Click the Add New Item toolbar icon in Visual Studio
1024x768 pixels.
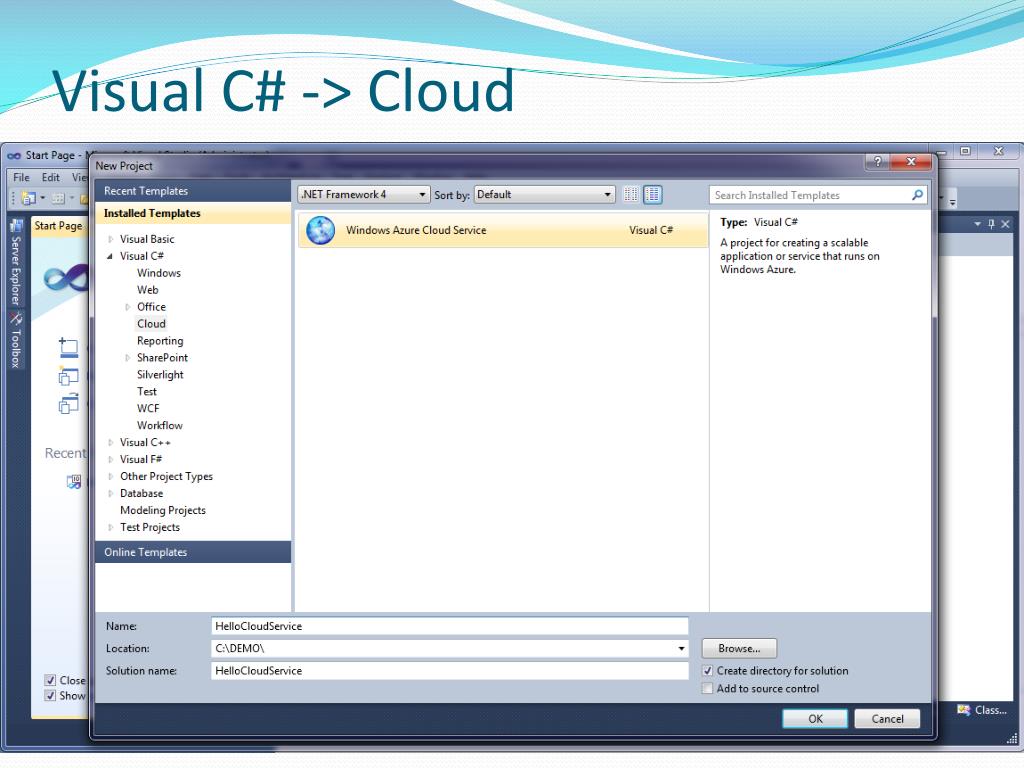click(x=59, y=198)
